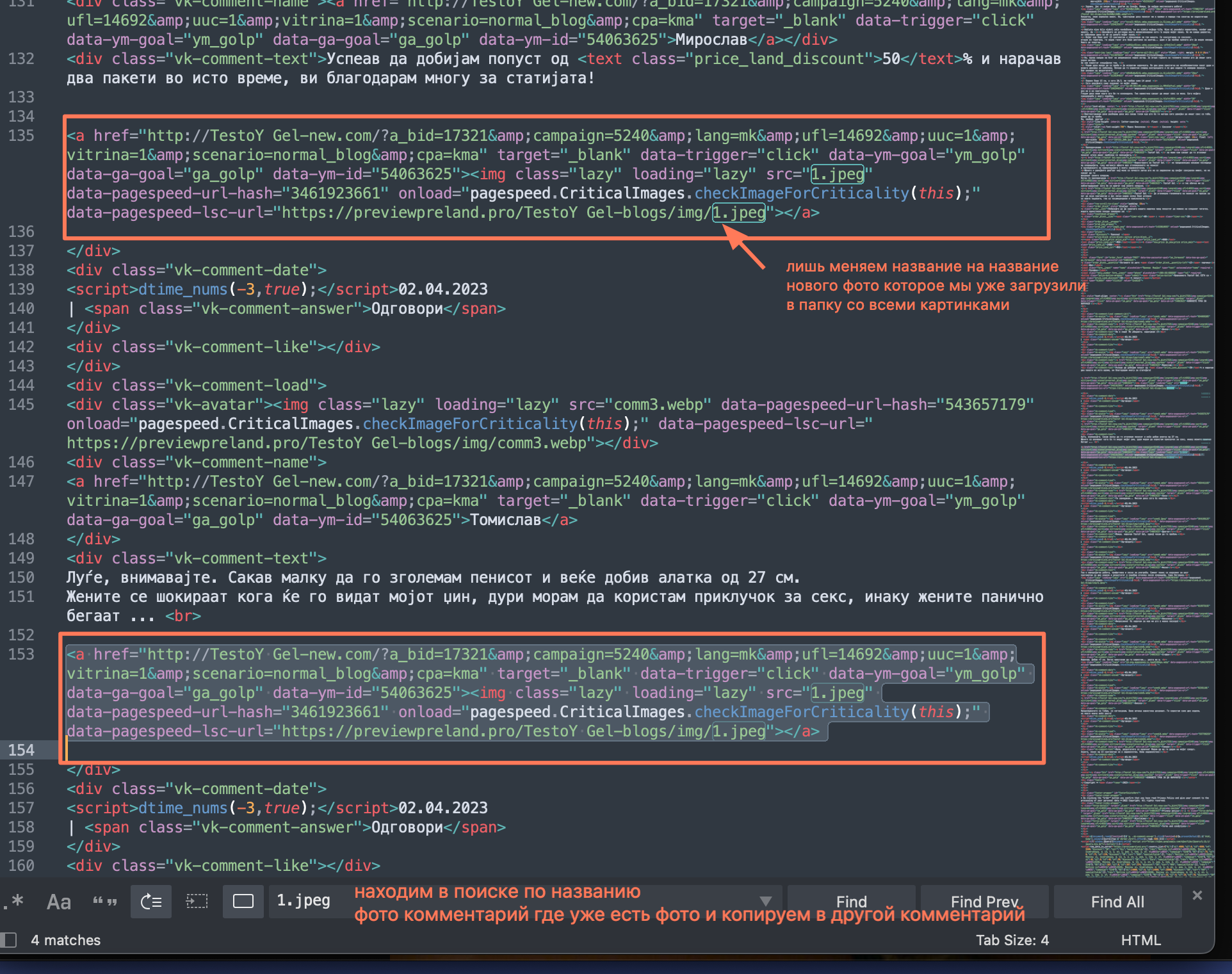The height and width of the screenshot is (974, 1232).
Task: Click the sidebar toggle icon in status bar
Action: 8,940
